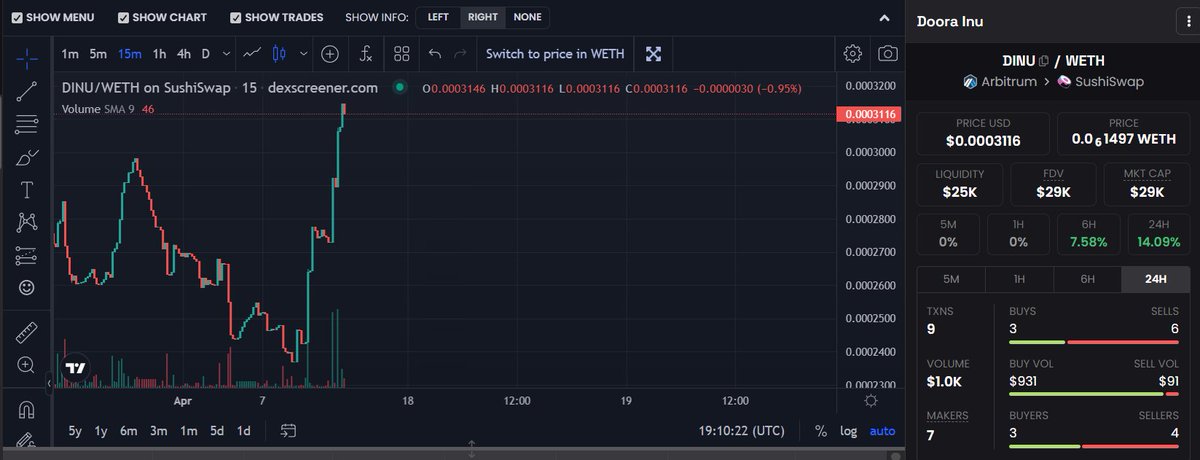Select the zoom in tool
The width and height of the screenshot is (1200, 460).
coord(27,365)
